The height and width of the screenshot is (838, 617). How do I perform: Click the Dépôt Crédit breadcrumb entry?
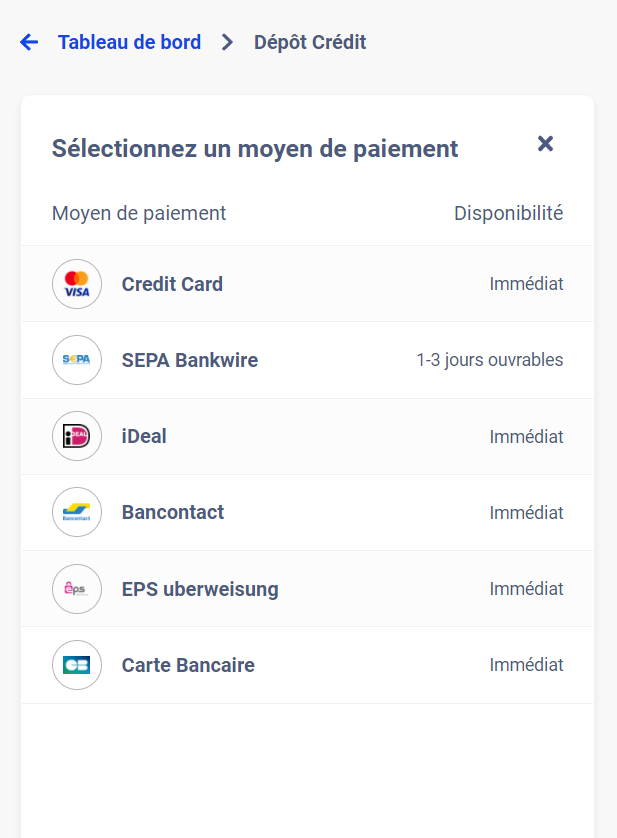pos(310,43)
